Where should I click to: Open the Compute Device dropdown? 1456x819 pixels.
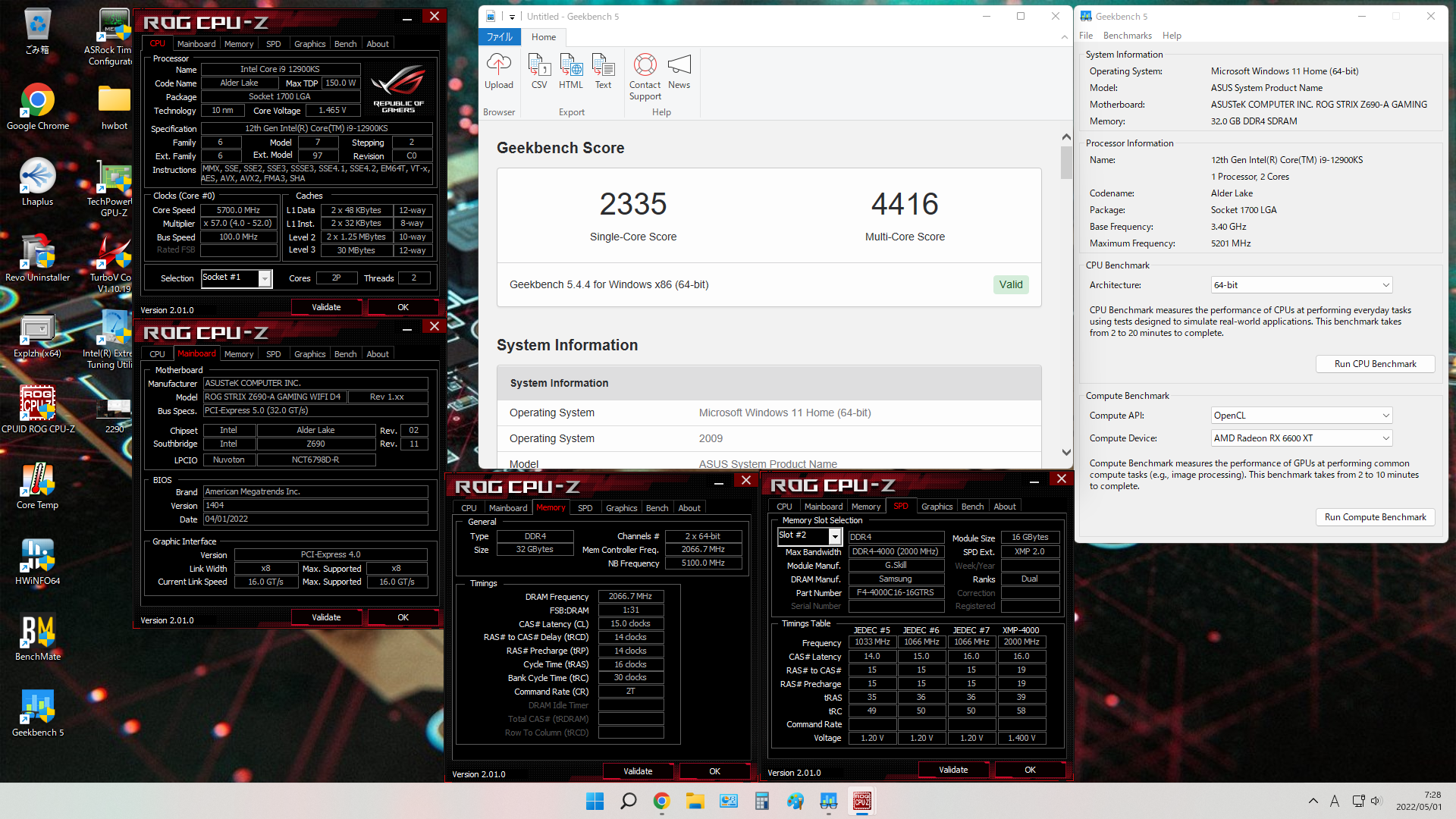tap(1301, 438)
